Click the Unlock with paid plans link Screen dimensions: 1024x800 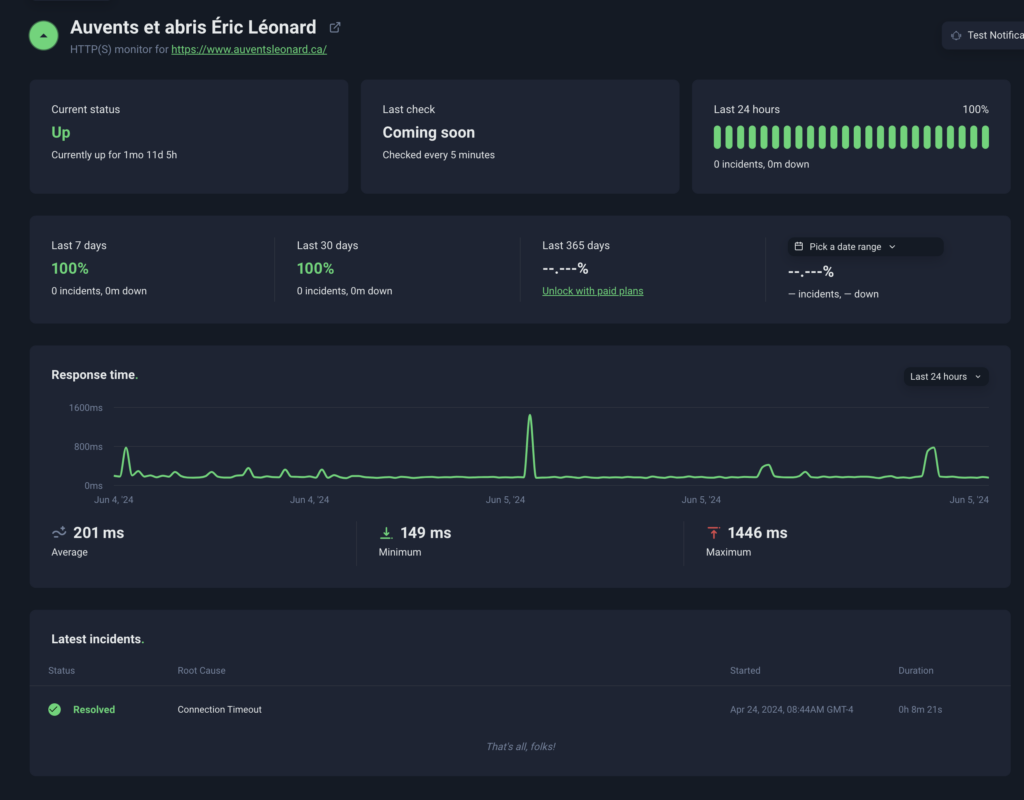click(592, 291)
